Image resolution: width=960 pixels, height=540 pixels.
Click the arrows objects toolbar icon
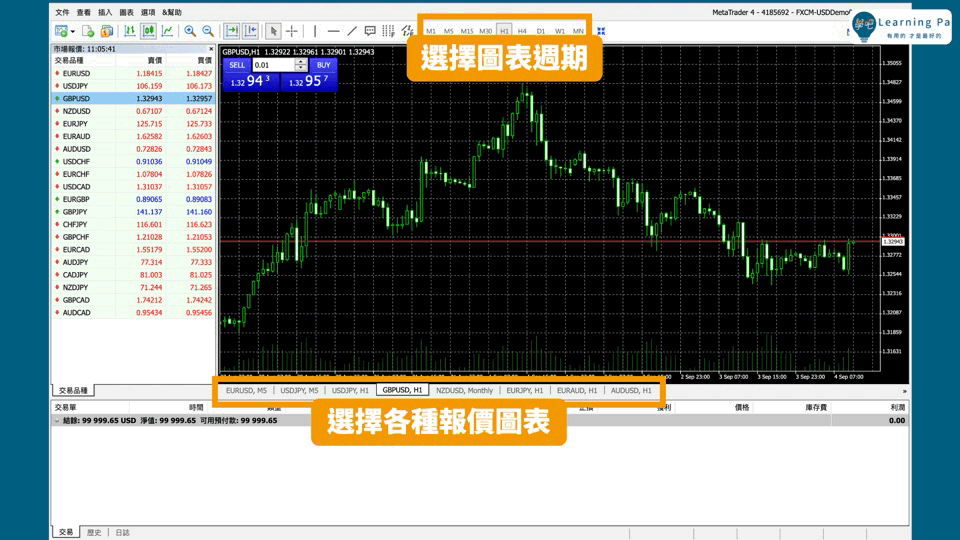407,31
